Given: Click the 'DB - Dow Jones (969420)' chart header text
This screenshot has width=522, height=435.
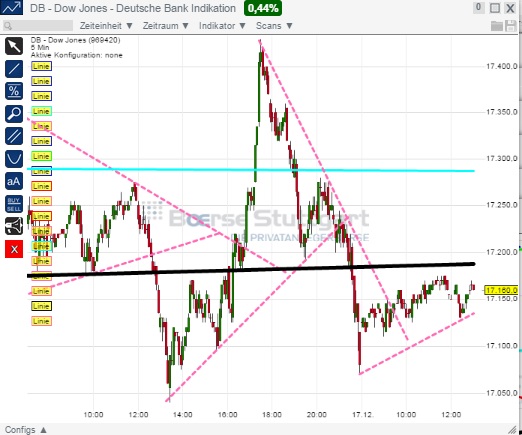Looking at the screenshot, I should (75, 40).
